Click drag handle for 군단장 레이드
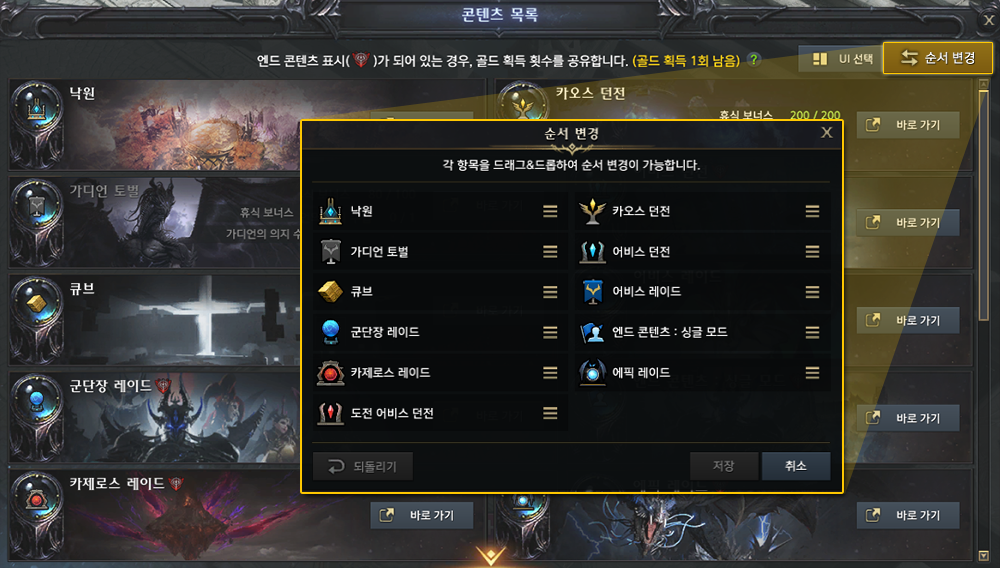 pyautogui.click(x=550, y=332)
